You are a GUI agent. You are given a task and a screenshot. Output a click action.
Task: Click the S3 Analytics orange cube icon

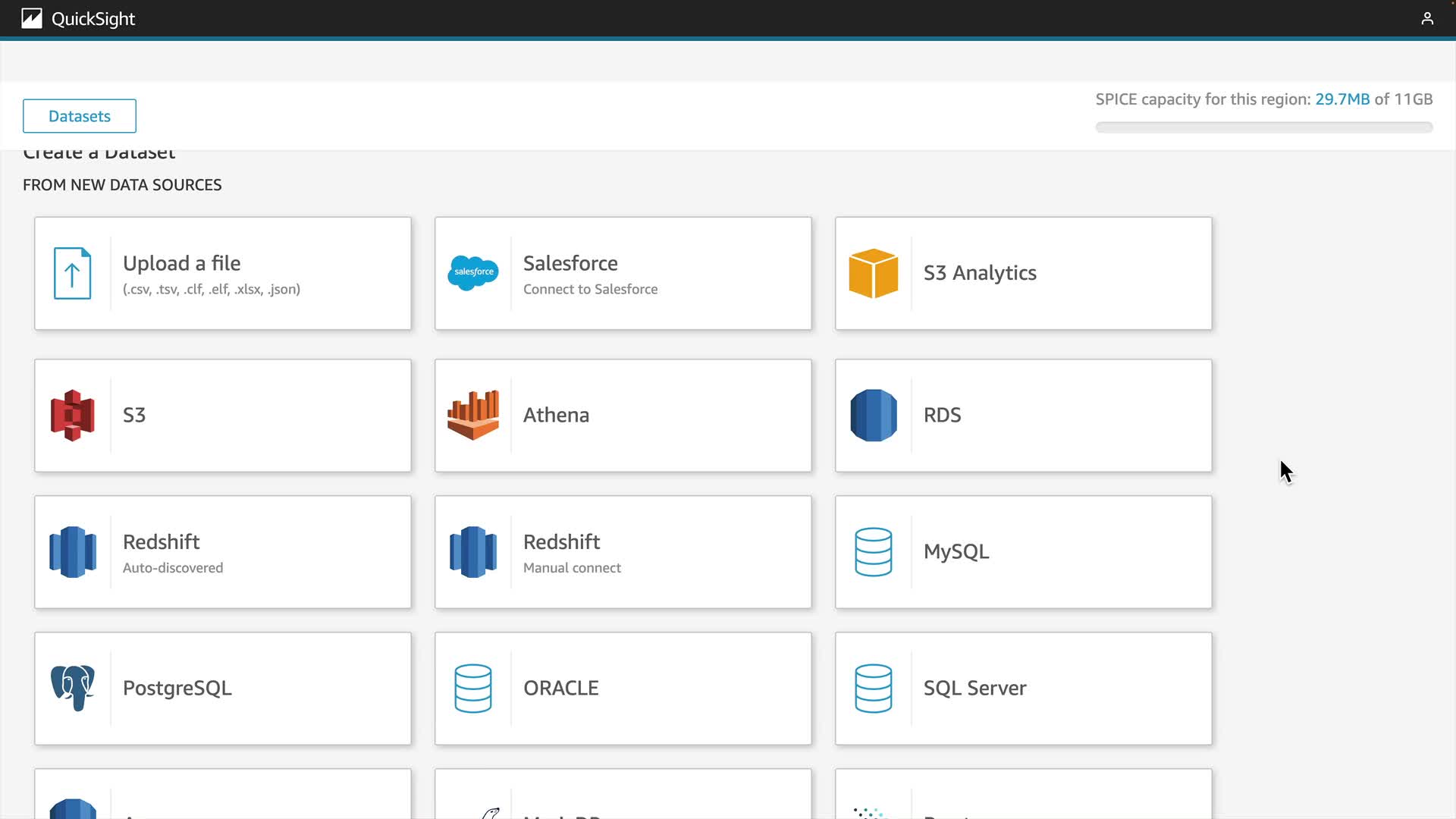(873, 273)
